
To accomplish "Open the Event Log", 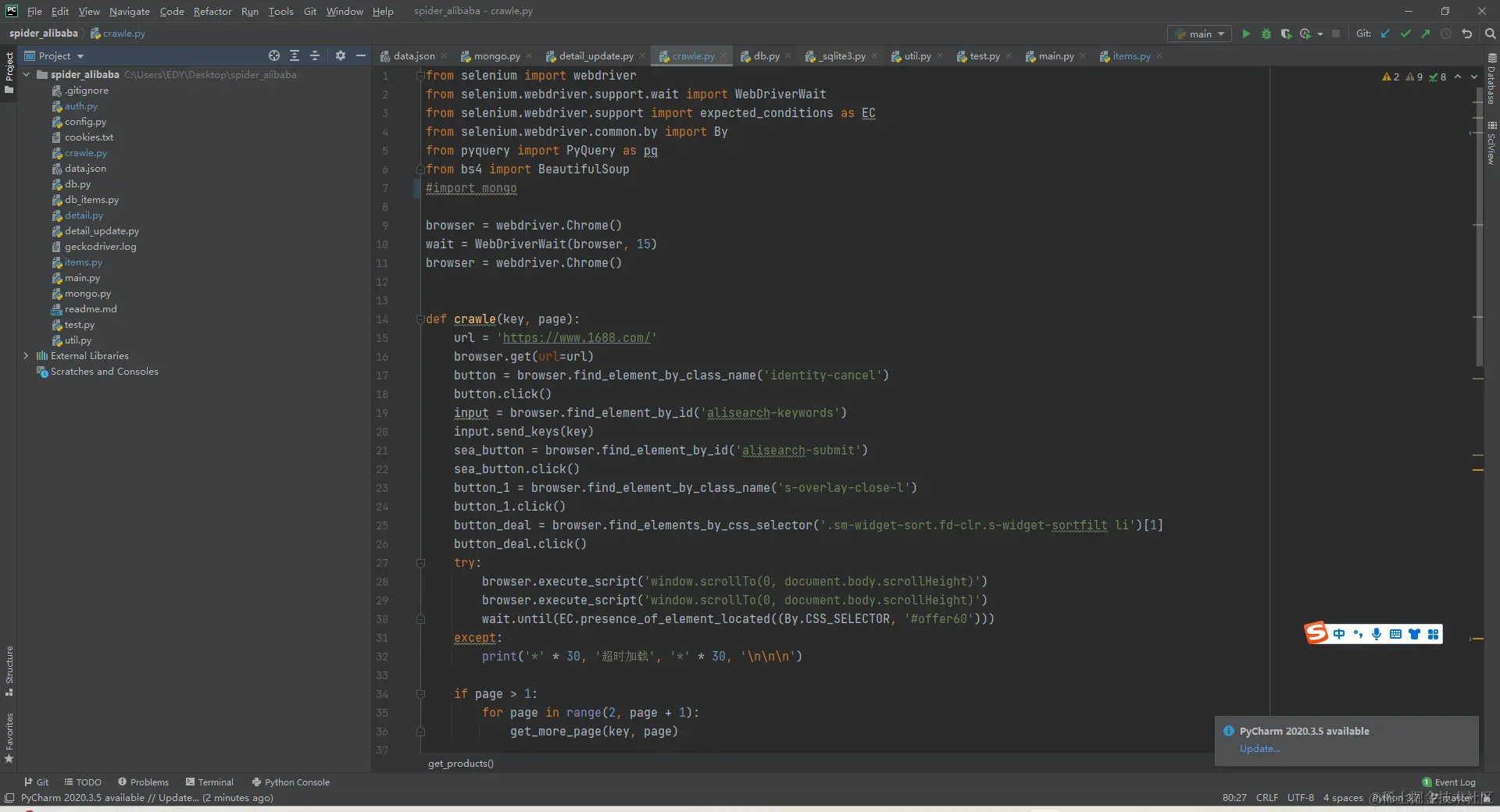I will (x=1449, y=782).
